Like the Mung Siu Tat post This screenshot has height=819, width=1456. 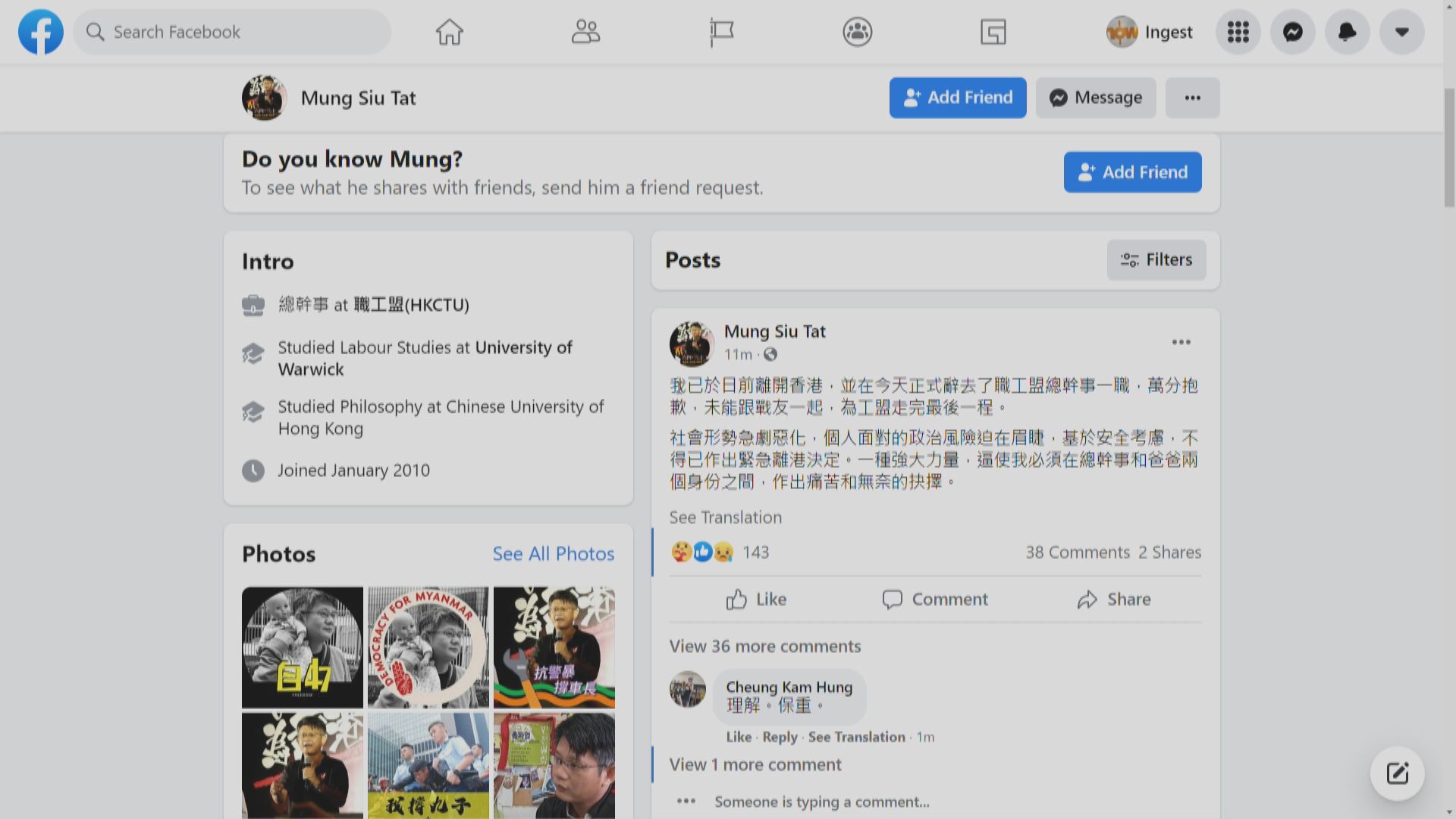click(x=756, y=599)
